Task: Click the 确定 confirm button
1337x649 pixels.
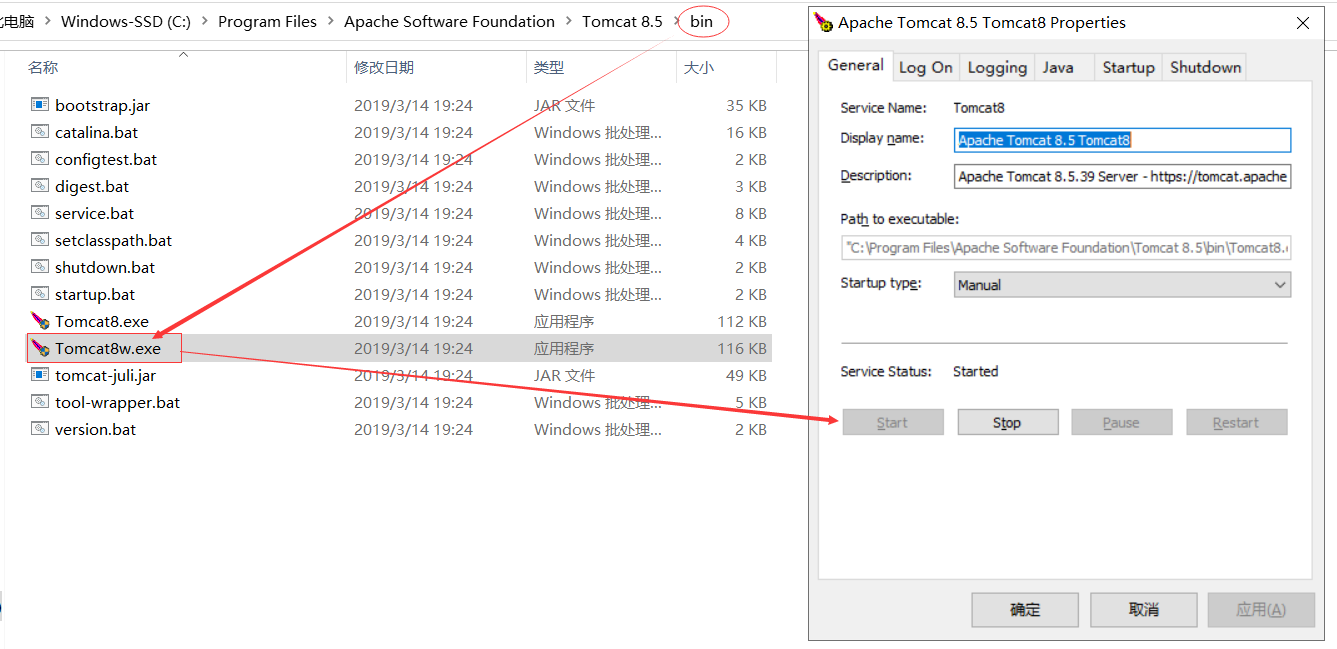Action: click(1025, 609)
